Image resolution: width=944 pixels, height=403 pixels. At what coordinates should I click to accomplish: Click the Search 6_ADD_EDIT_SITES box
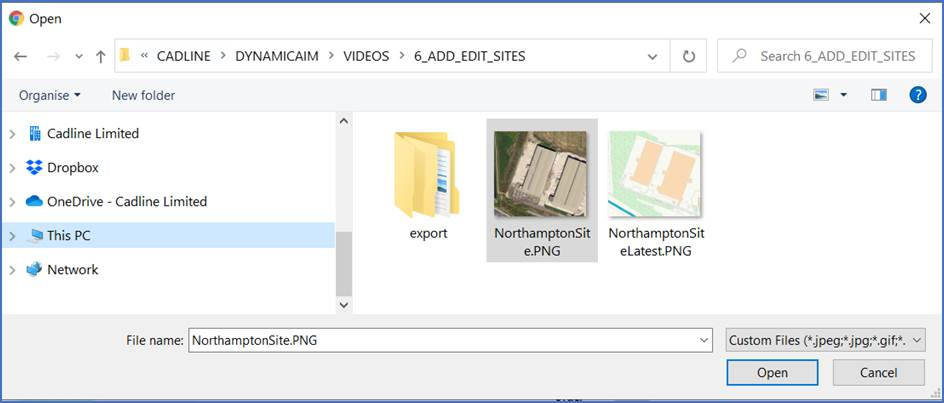click(826, 57)
